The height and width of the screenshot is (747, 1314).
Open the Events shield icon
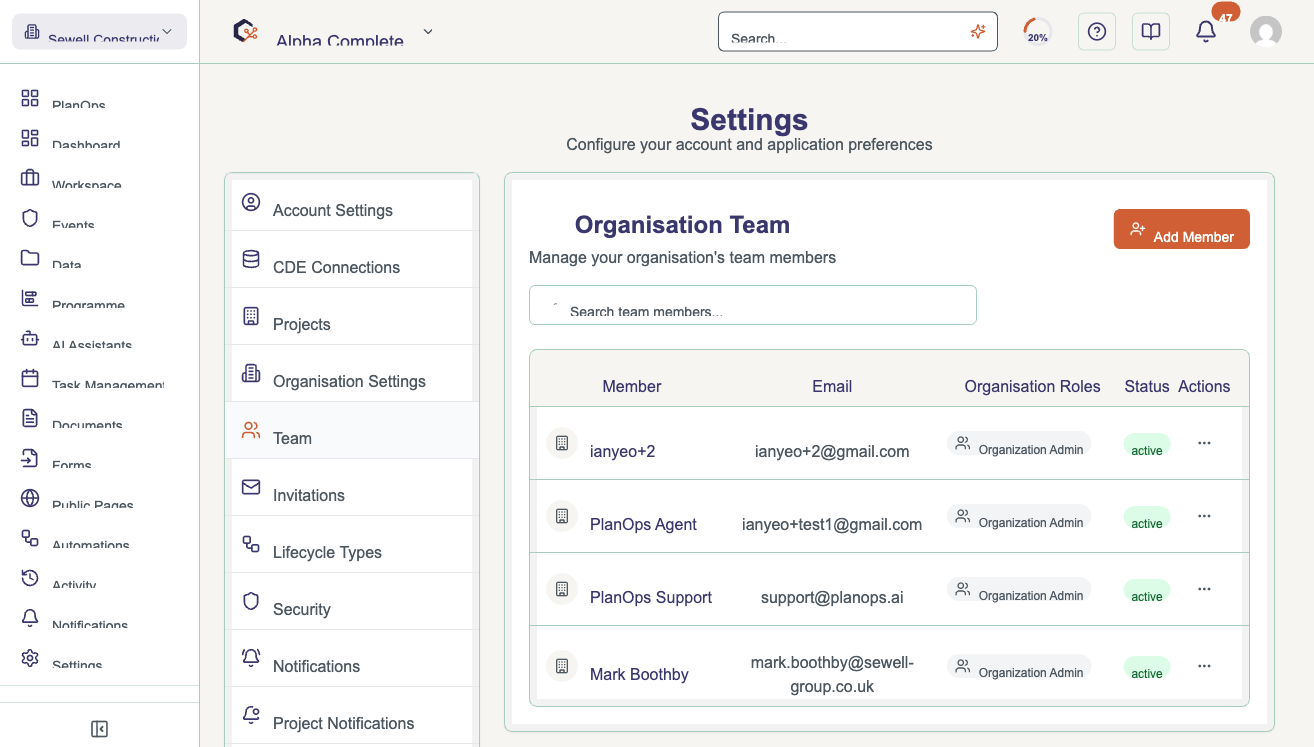[30, 218]
